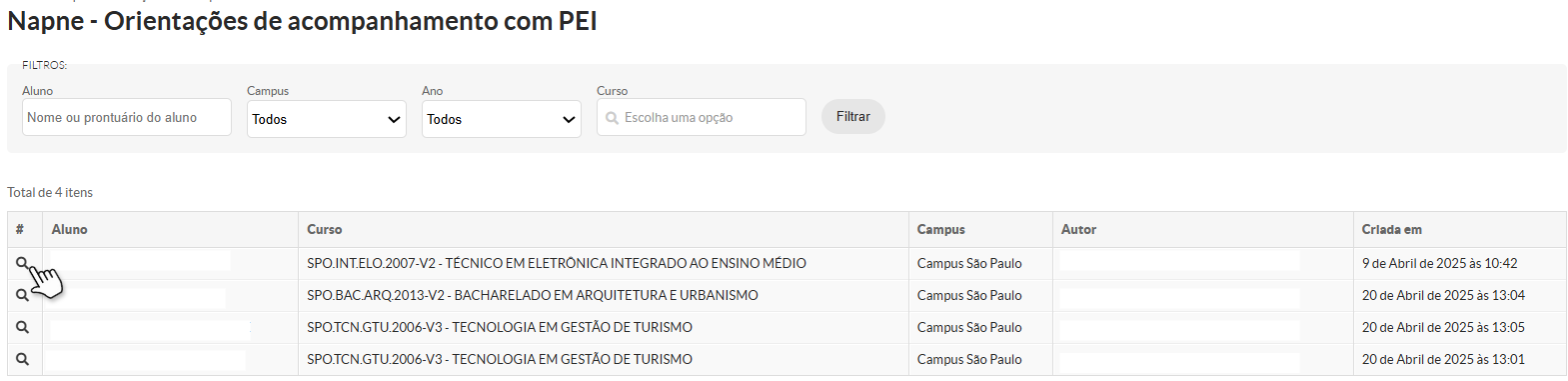
Task: Click the # column header
Action: point(20,229)
